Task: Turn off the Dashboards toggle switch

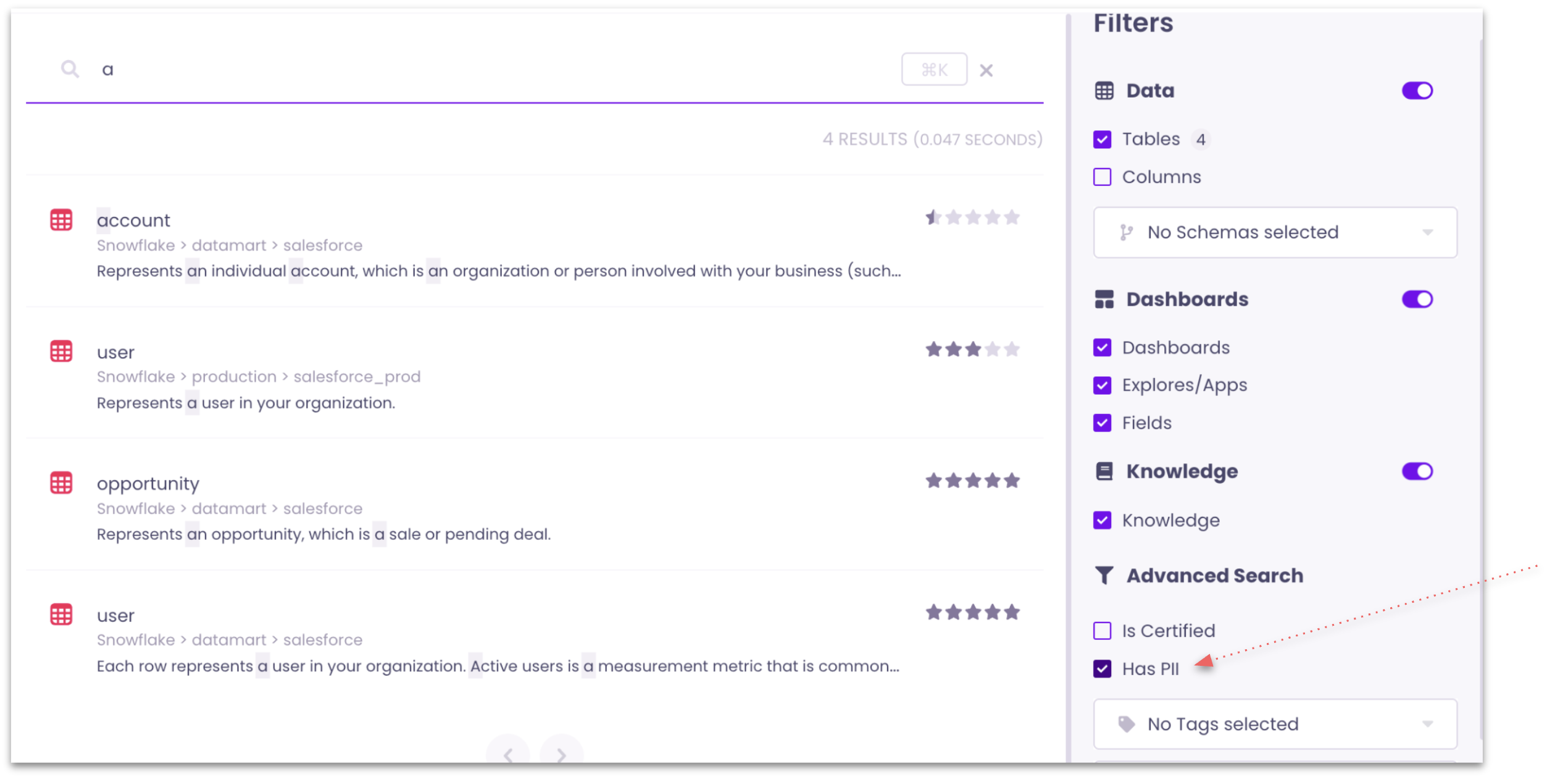Action: point(1417,300)
